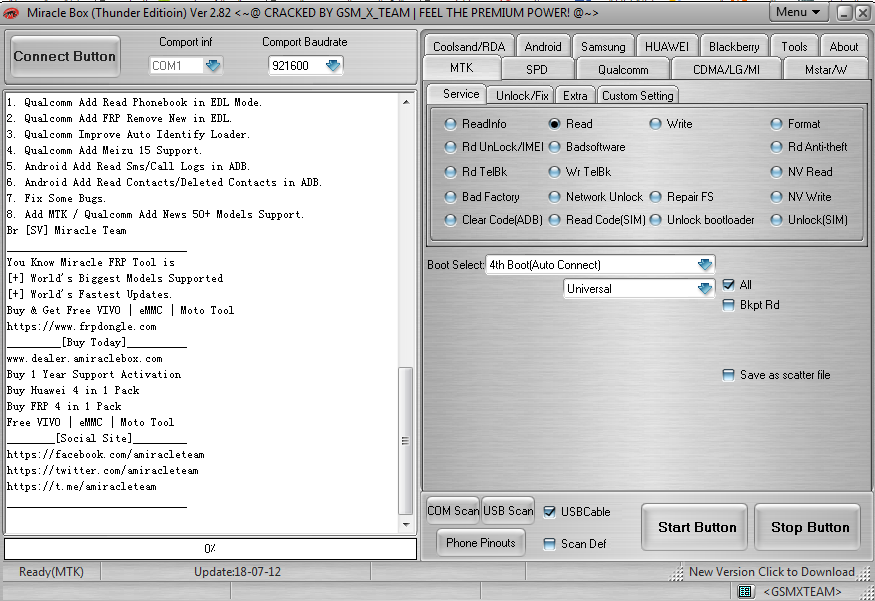Screen dimensions: 875x601
Task: Expand the Boot Select dropdown
Action: [705, 265]
